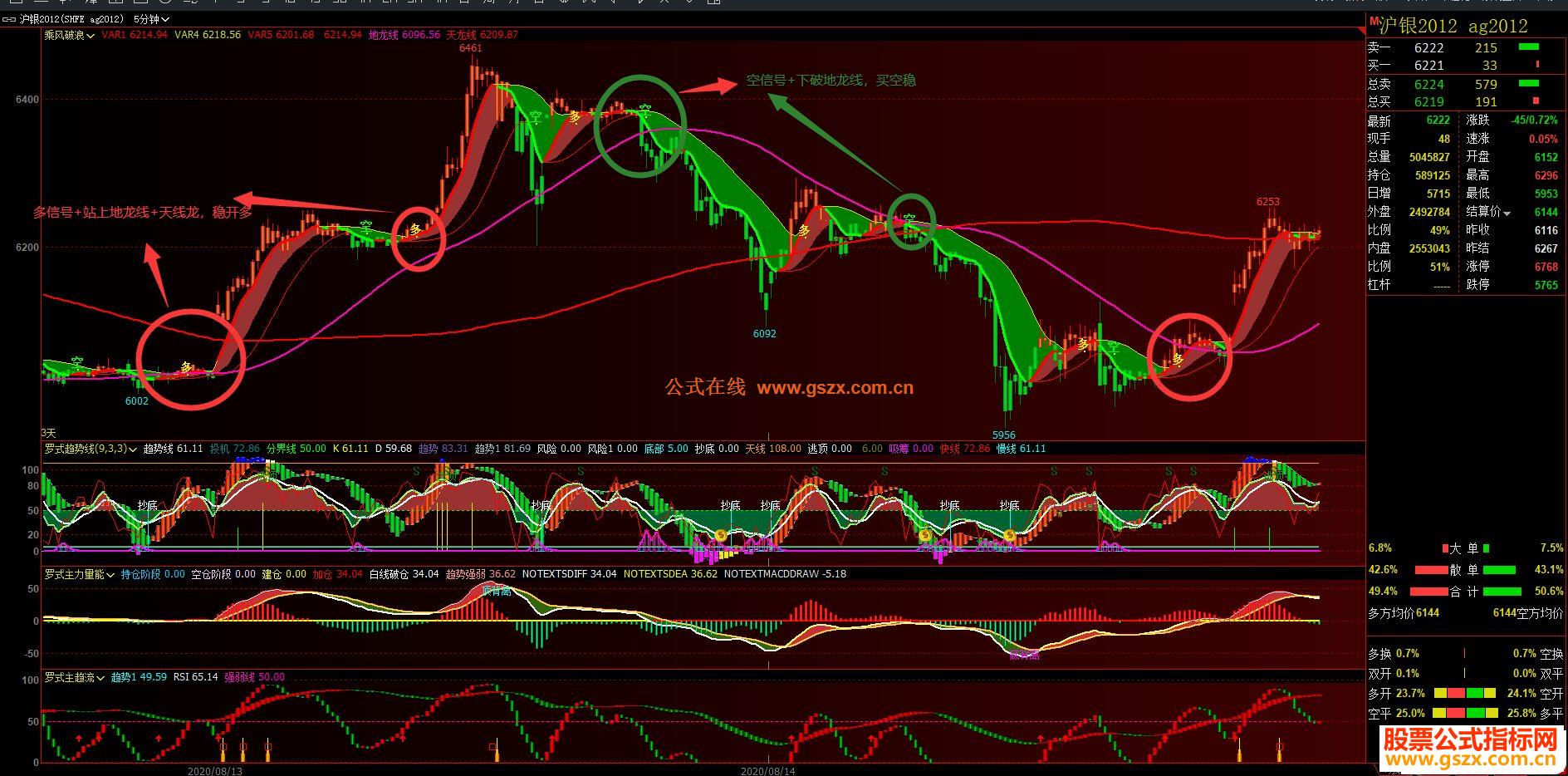Select the 内盘 value 2553043
Viewport: 1568px width, 776px height.
pos(1430,248)
